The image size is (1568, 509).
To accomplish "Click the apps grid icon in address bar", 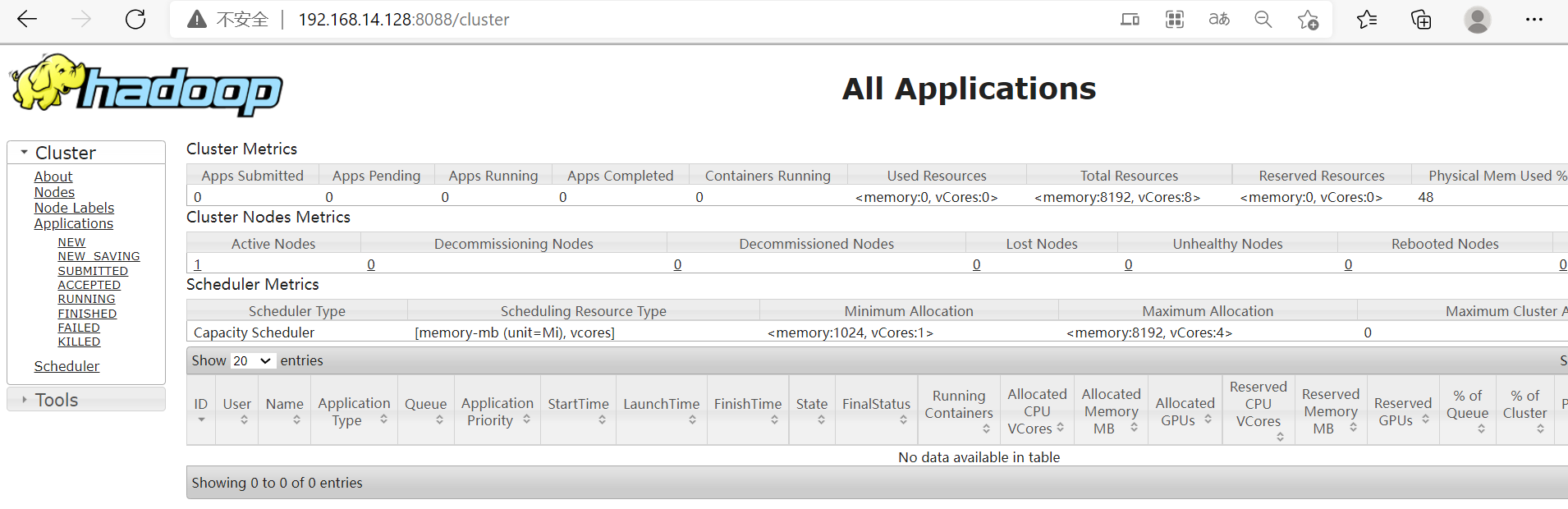I will click(1175, 19).
